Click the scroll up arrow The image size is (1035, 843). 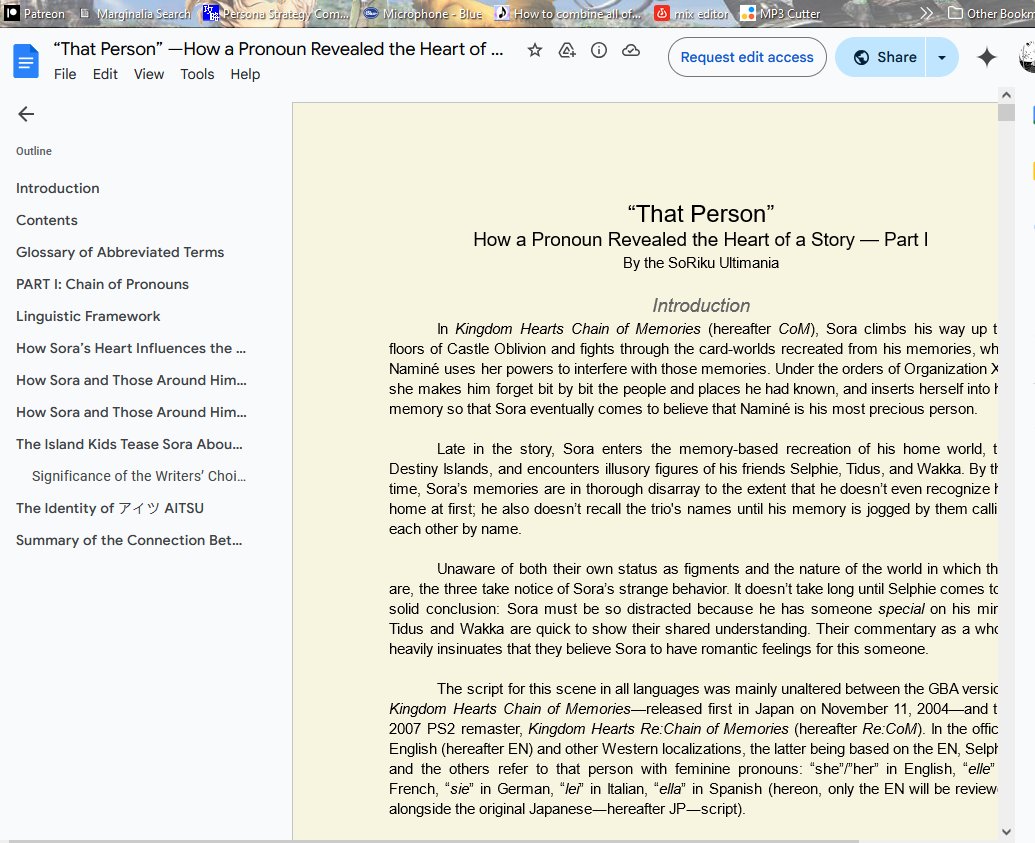1006,95
